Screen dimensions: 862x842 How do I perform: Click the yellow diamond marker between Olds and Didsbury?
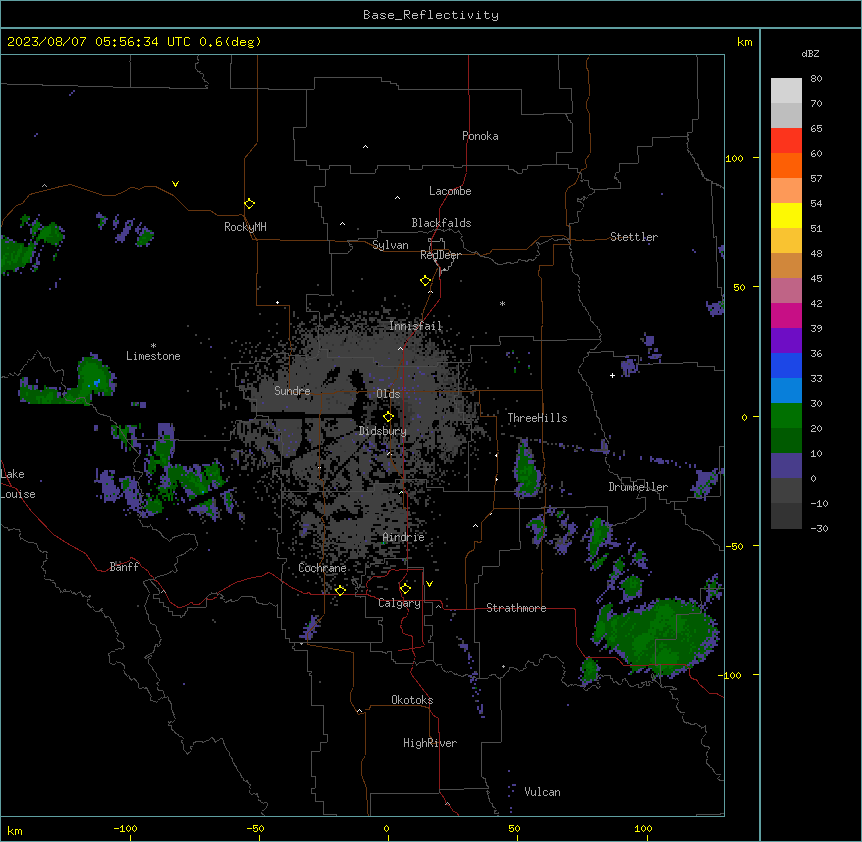389,417
